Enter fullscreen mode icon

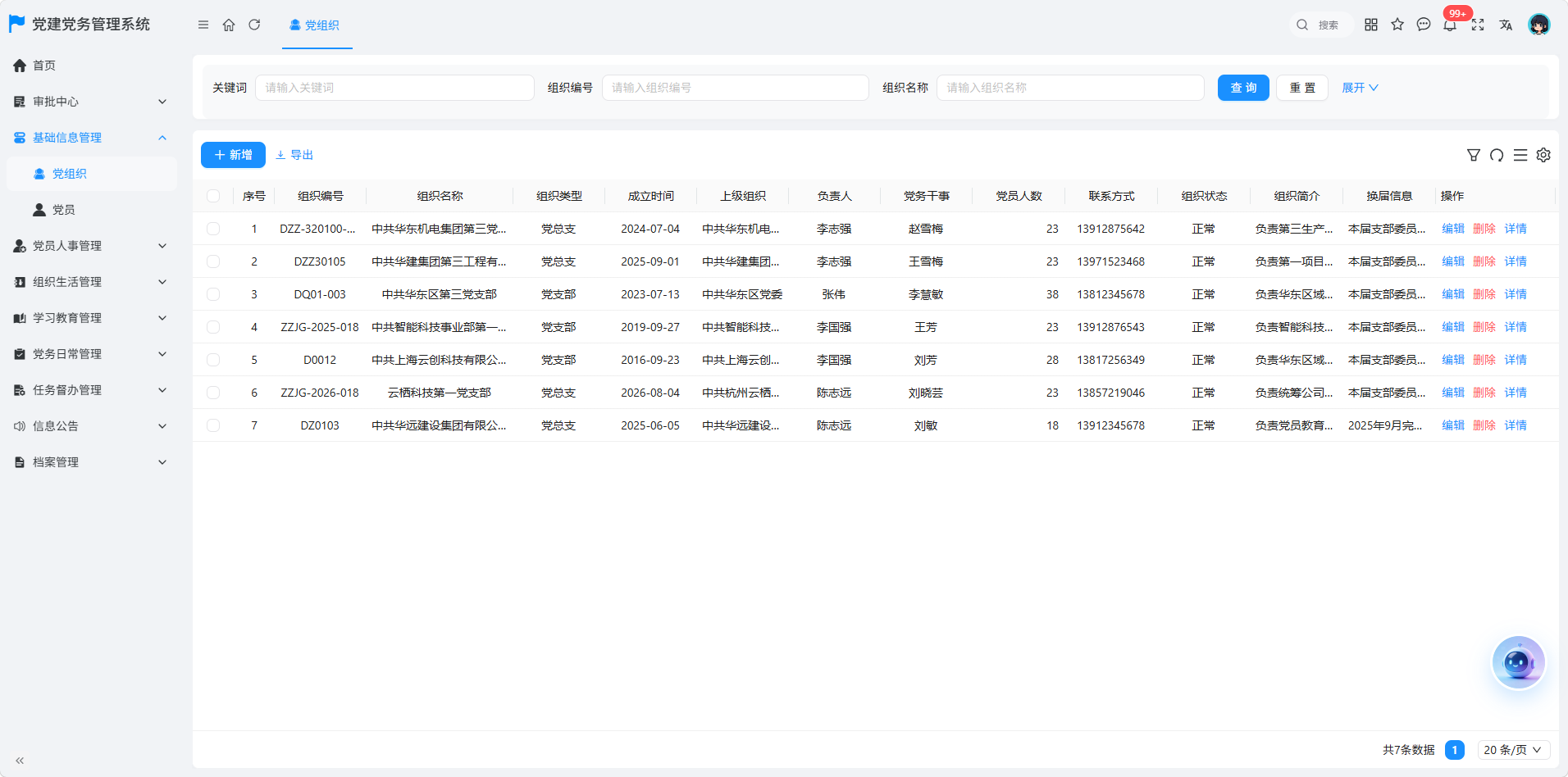coord(1478,25)
